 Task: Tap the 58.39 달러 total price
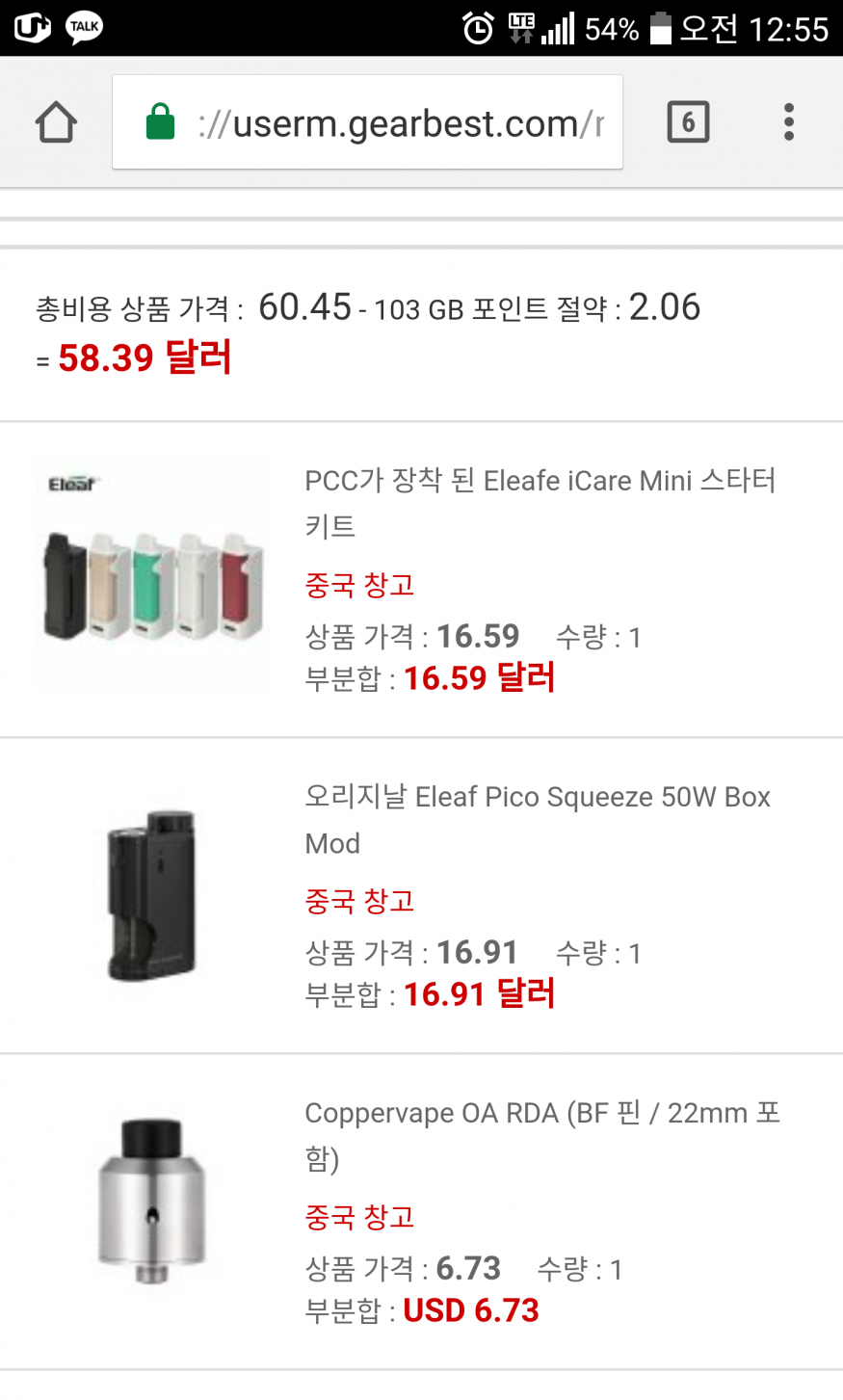pos(145,358)
